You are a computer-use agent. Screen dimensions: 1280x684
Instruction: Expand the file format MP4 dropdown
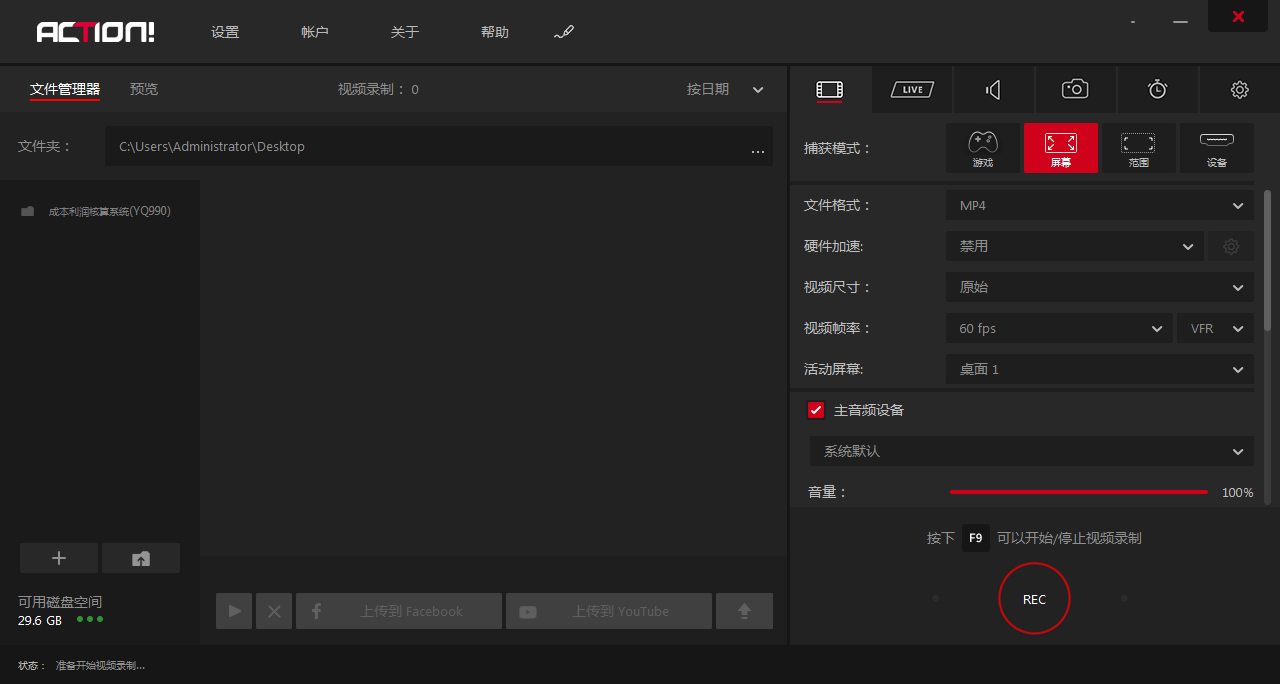pos(1099,205)
